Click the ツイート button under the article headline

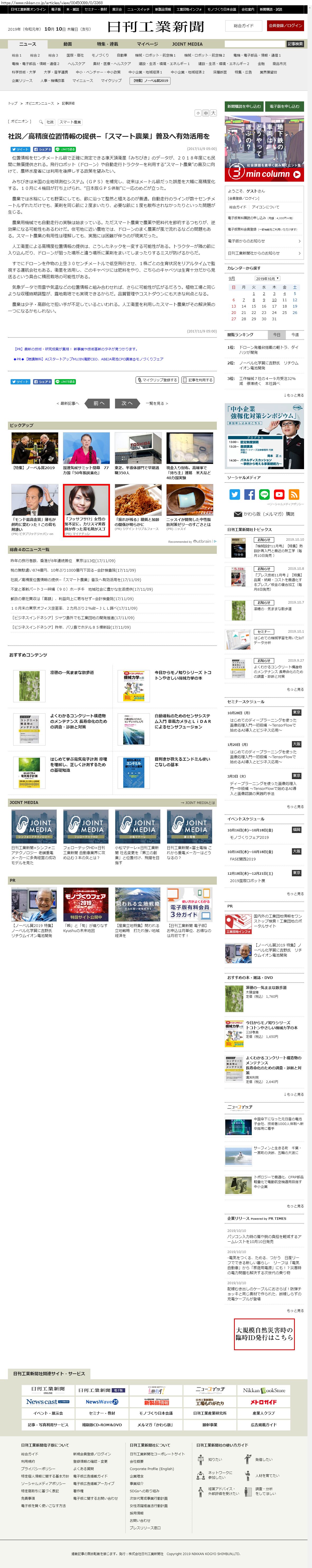(x=20, y=149)
